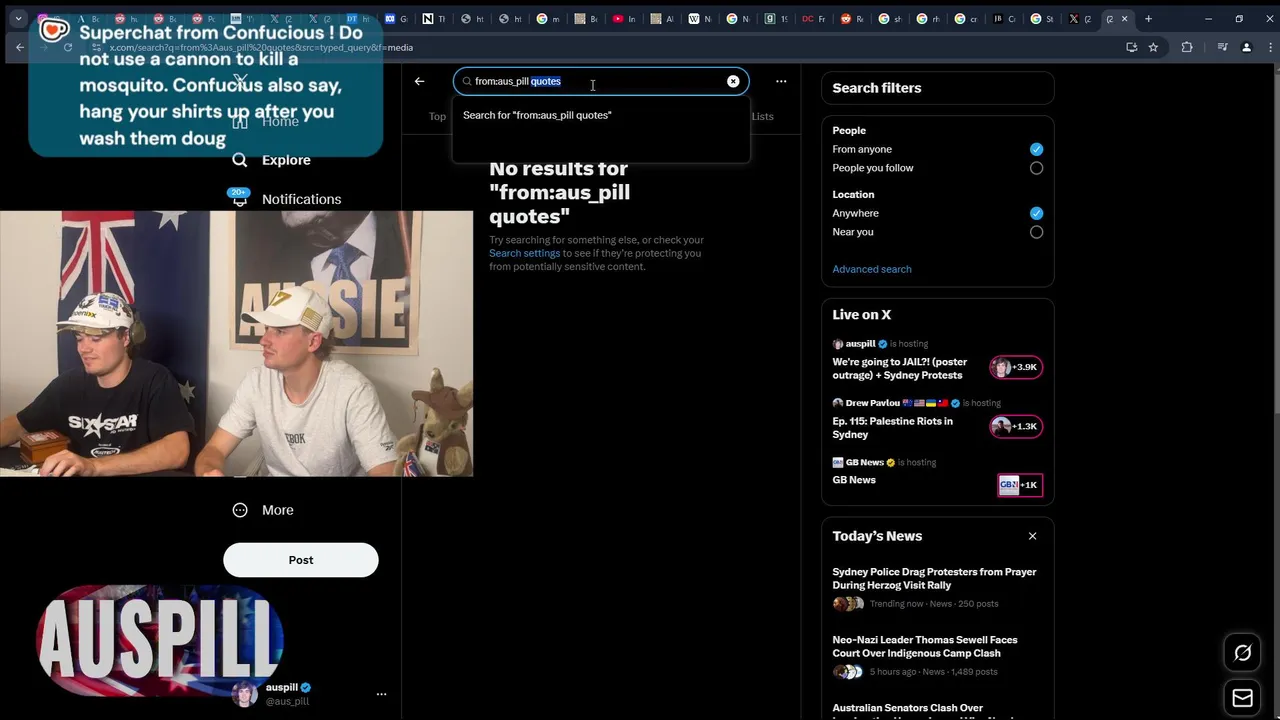
Task: Open 'Sydney Police Drag Protesters' news story
Action: coord(934,578)
